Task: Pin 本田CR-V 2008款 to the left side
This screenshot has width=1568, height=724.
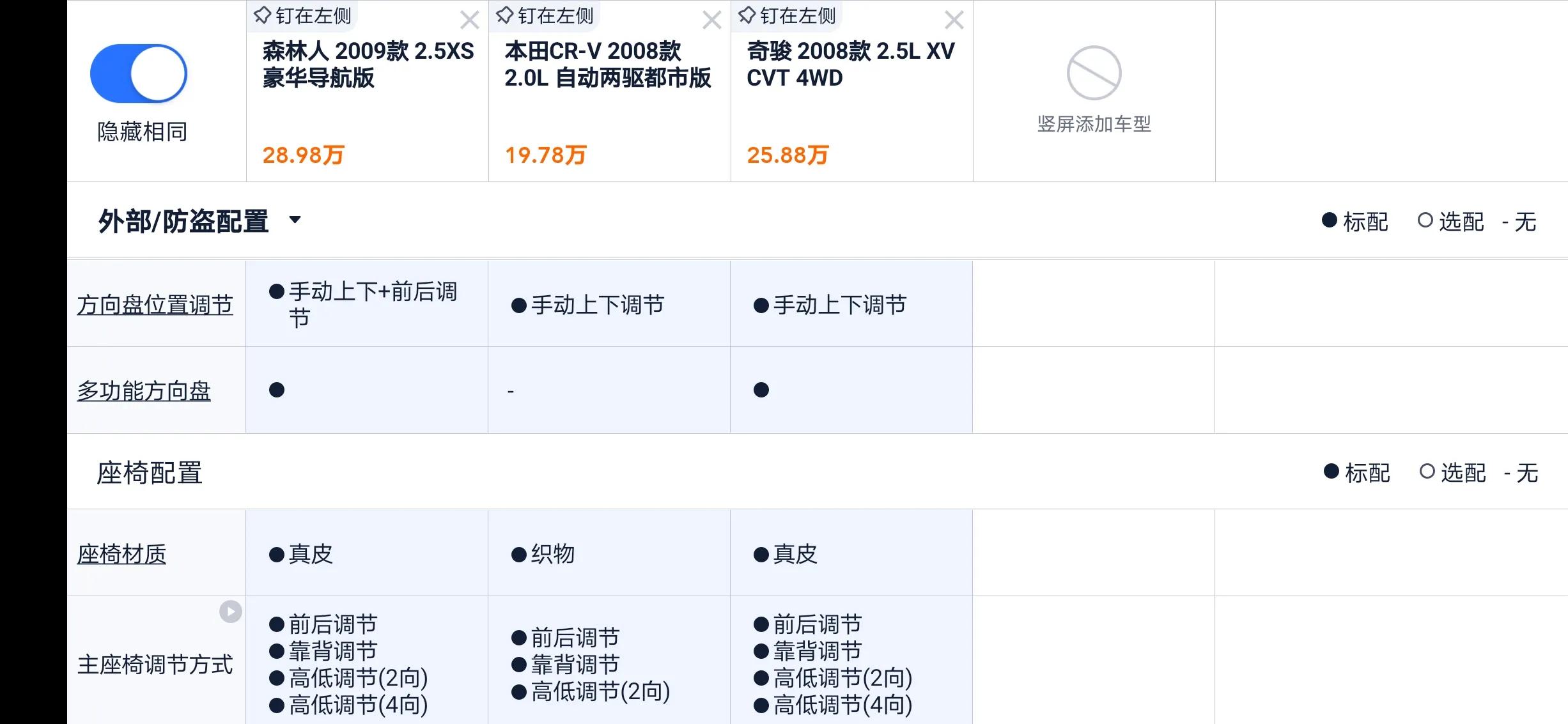Action: point(544,16)
